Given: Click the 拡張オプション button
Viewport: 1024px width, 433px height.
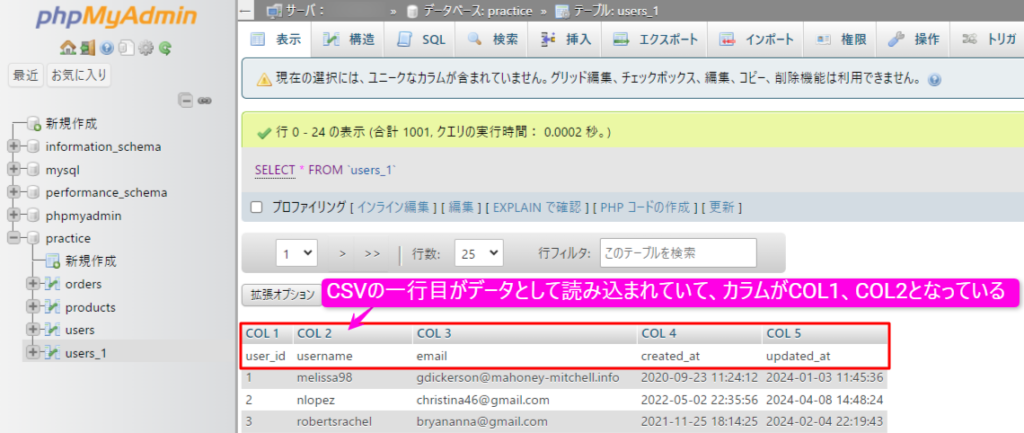Looking at the screenshot, I should (281, 295).
